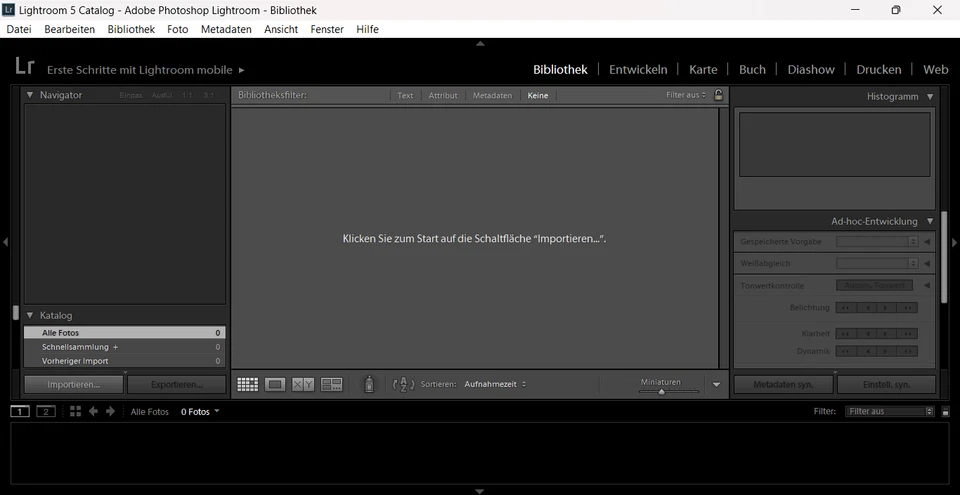Click exposure double-left decrease arrow
Viewport: 960px width, 495px height.
pyautogui.click(x=846, y=308)
